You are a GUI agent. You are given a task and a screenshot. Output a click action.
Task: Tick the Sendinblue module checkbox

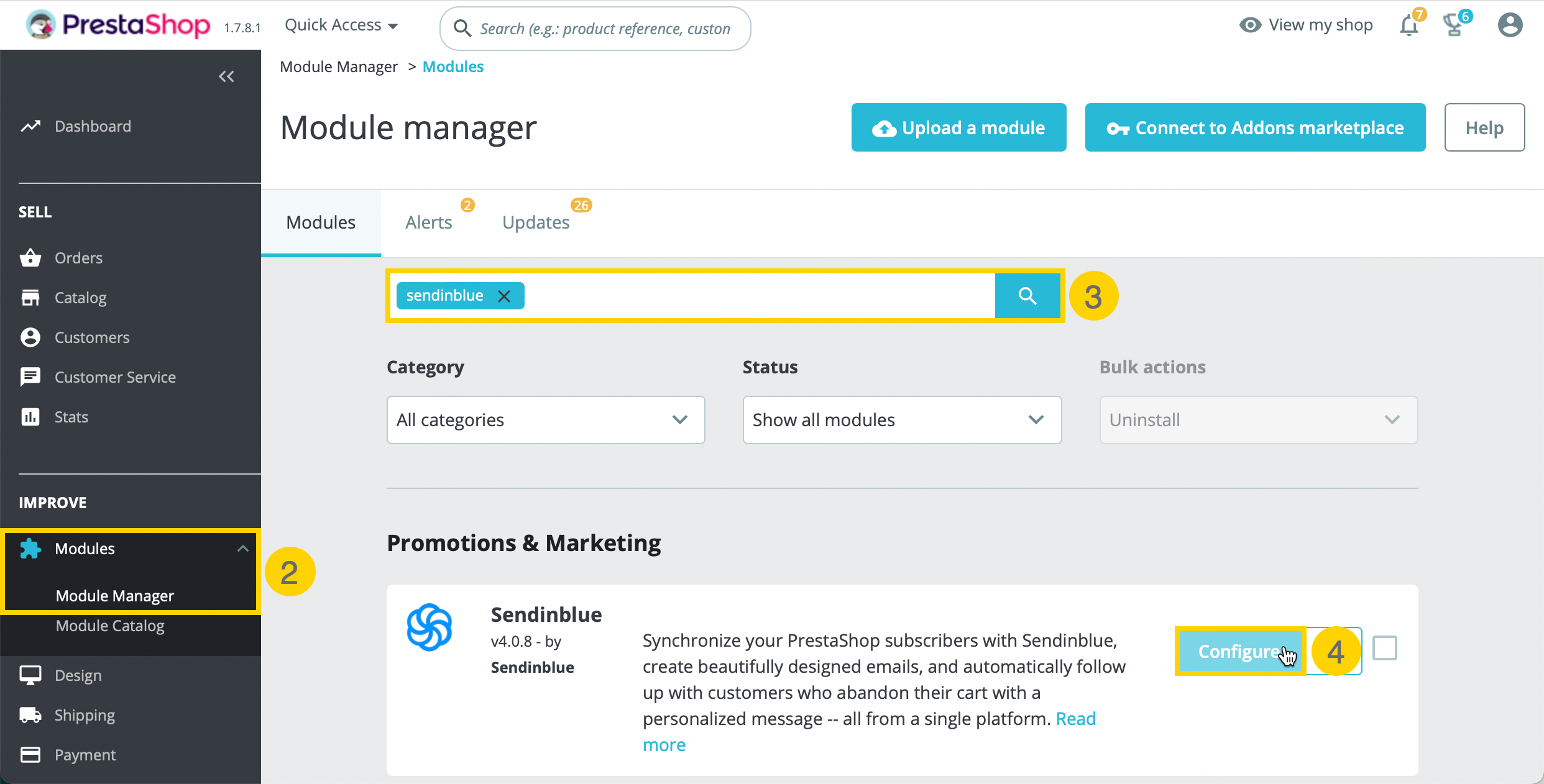(x=1385, y=648)
